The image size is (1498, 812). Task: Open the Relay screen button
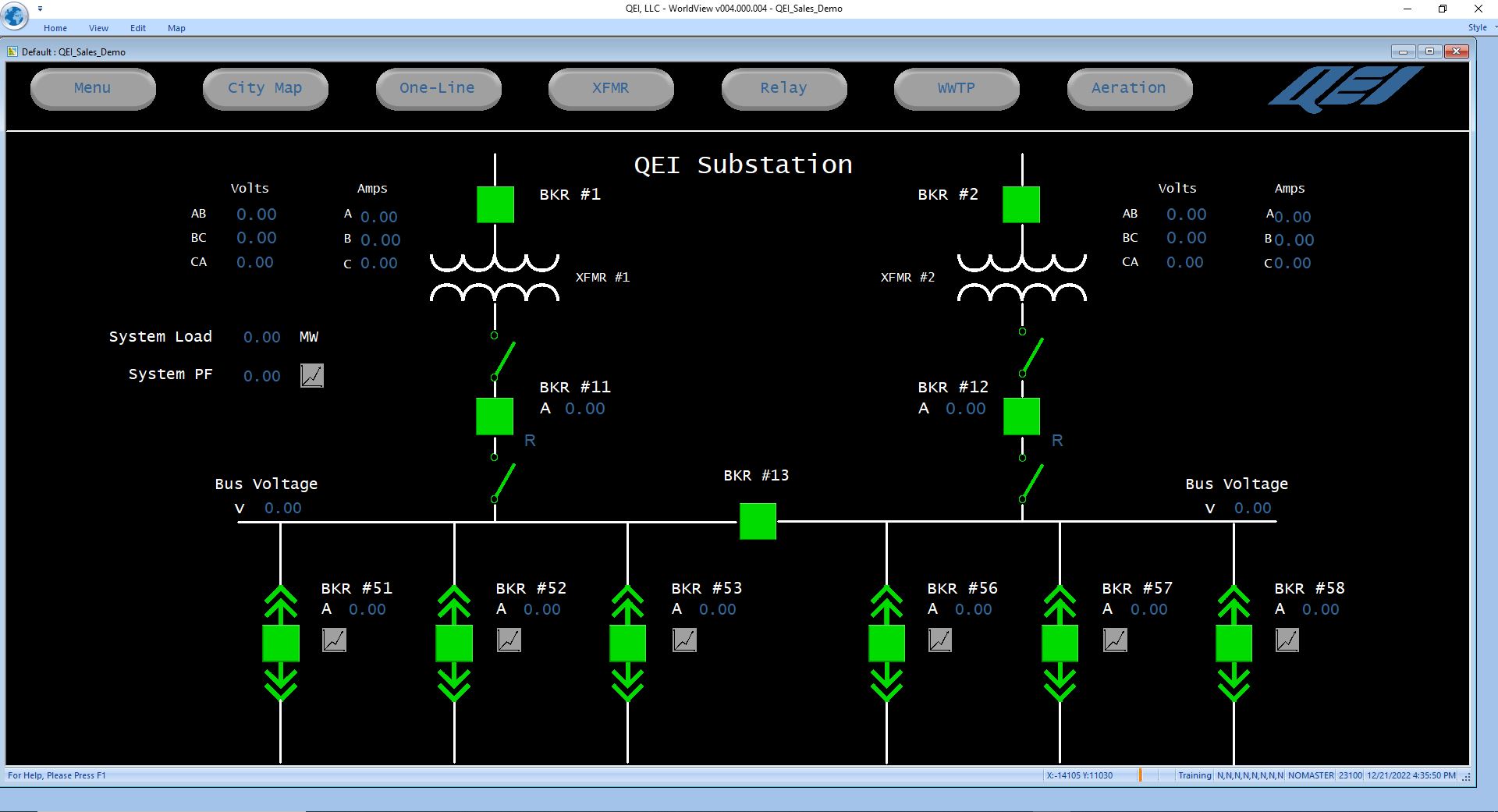click(783, 88)
